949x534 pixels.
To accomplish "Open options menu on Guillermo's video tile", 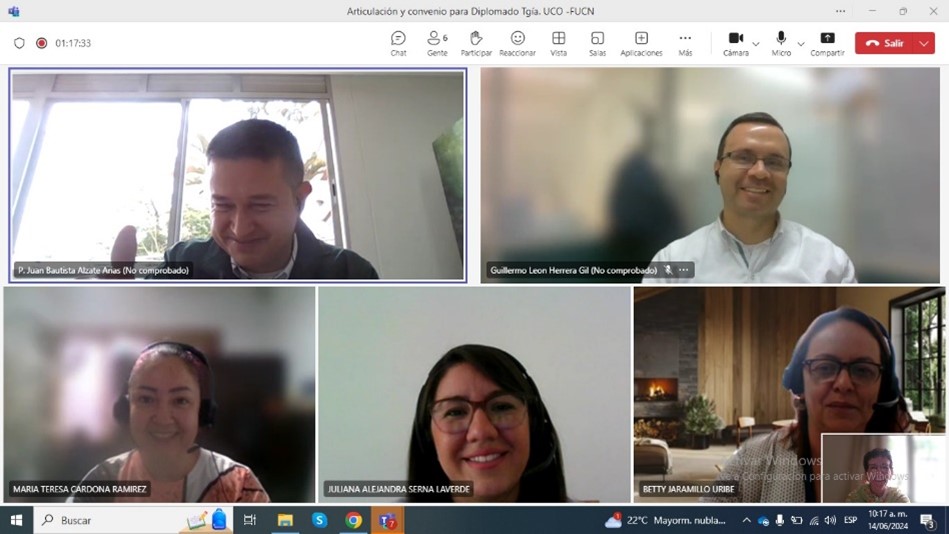I will [x=684, y=270].
